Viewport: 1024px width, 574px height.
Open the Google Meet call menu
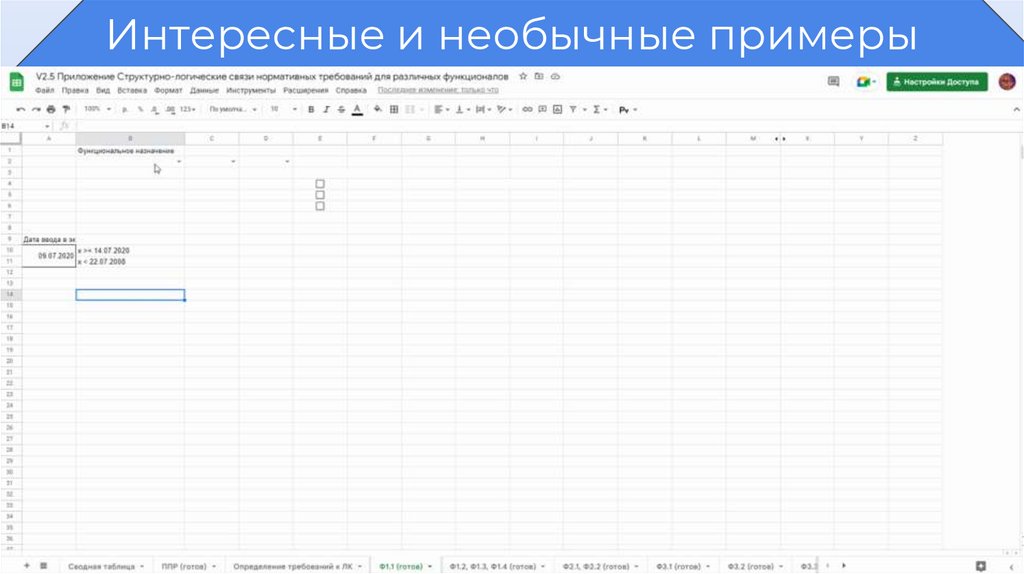coord(866,82)
